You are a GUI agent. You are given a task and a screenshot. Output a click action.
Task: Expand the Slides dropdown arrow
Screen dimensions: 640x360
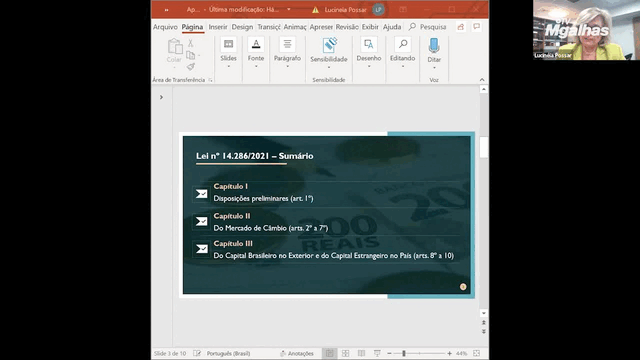229,66
